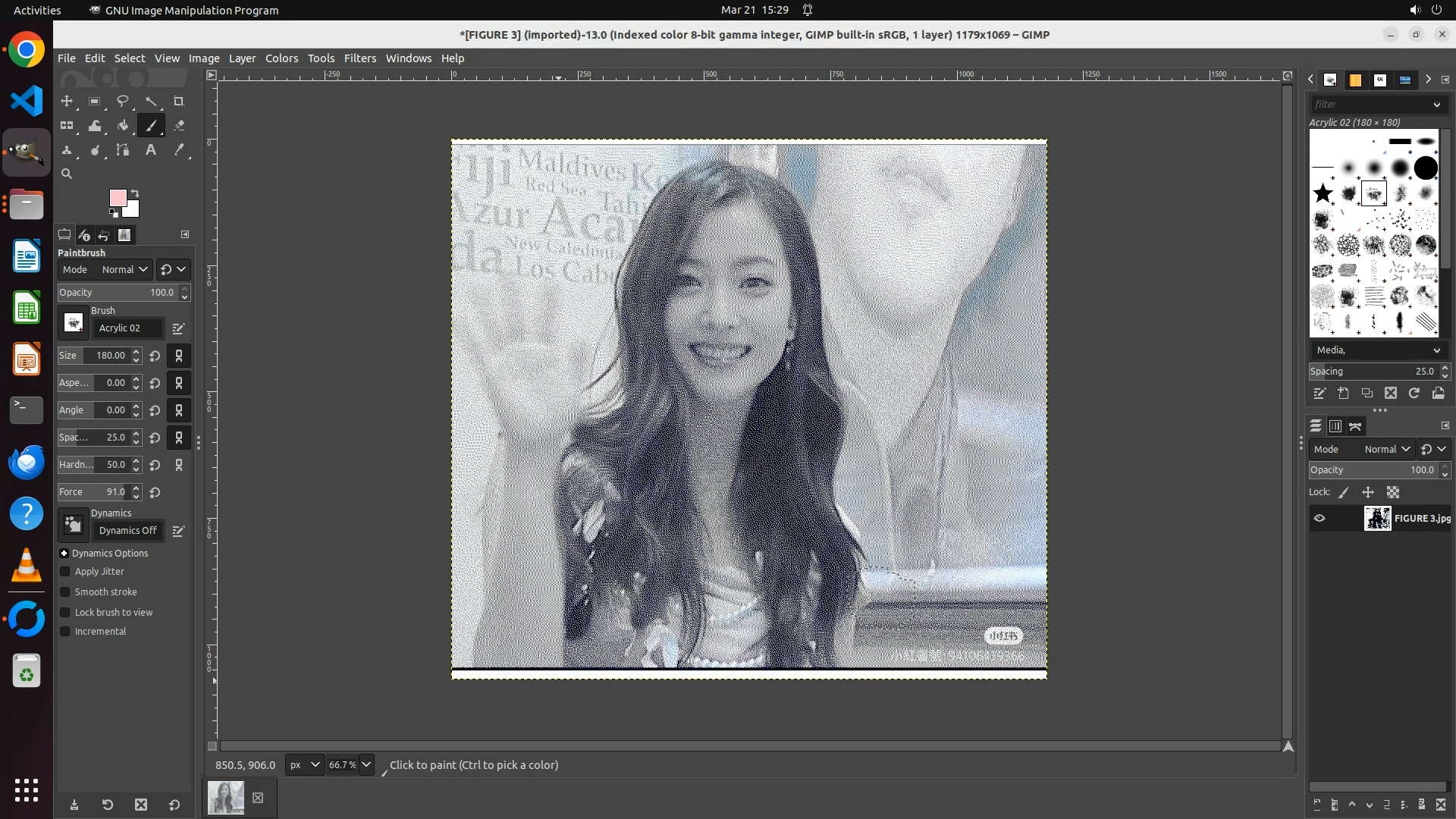Select the Color Picker eyedropper tool
This screenshot has width=1456, height=819.
(x=179, y=149)
